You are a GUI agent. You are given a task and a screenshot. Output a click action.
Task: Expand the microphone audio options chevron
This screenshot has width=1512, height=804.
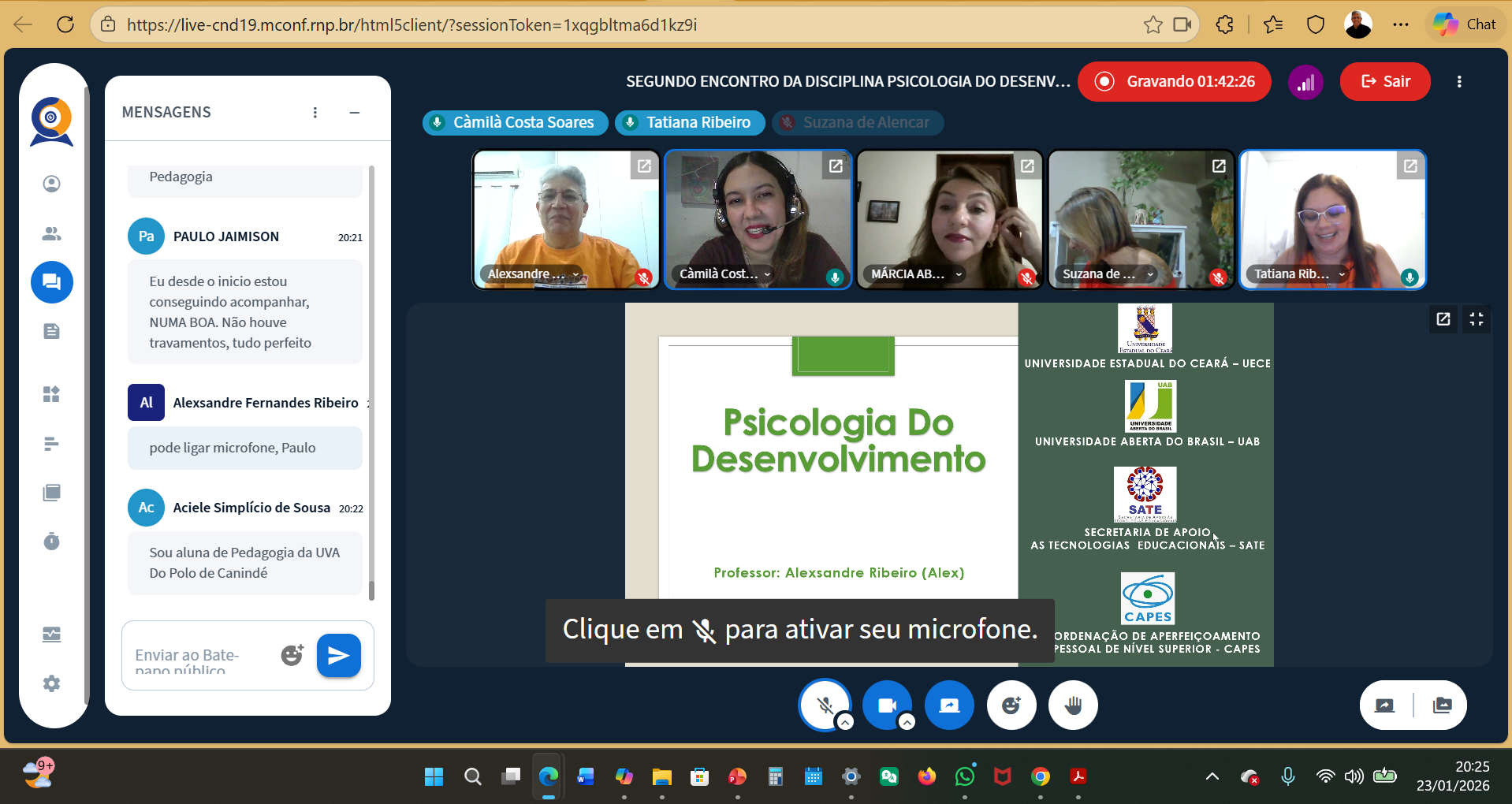[845, 722]
